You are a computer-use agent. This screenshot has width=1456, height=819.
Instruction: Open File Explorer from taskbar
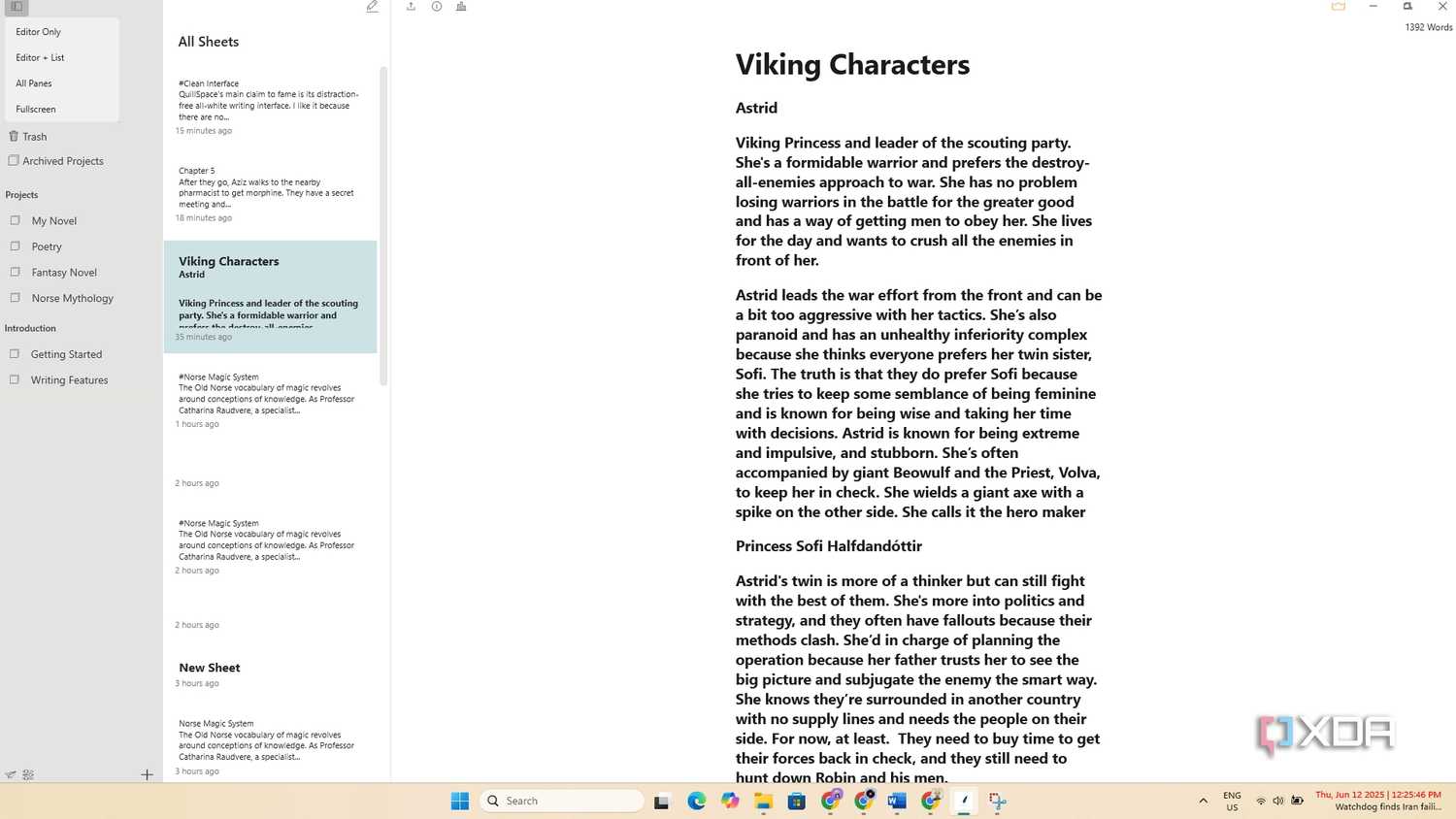tap(764, 801)
